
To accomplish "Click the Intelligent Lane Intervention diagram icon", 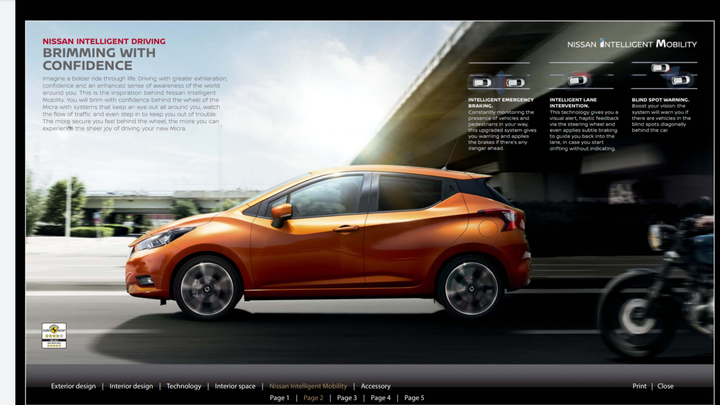I will tap(581, 78).
